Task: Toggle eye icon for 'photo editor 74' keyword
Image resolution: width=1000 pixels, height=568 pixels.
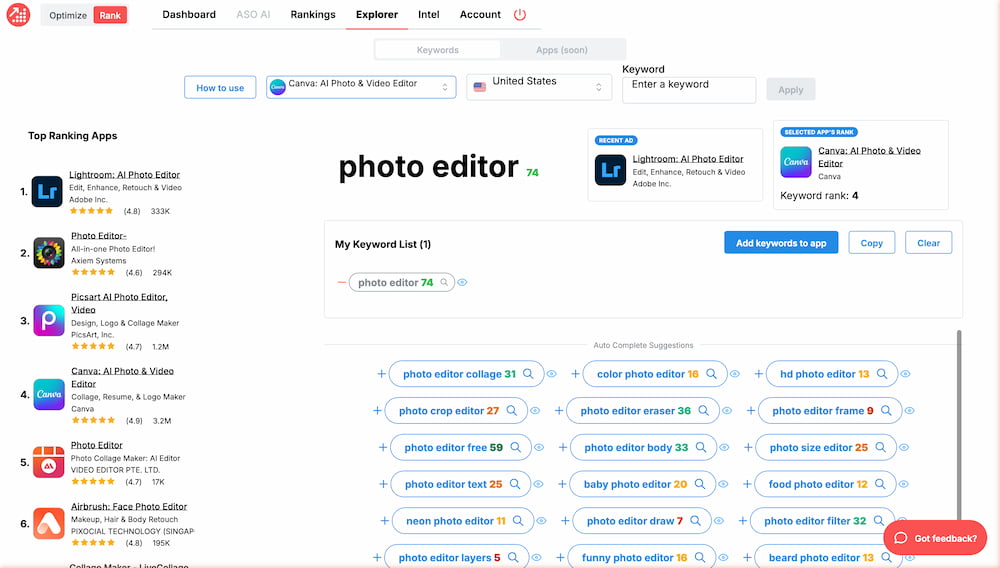Action: (x=462, y=282)
